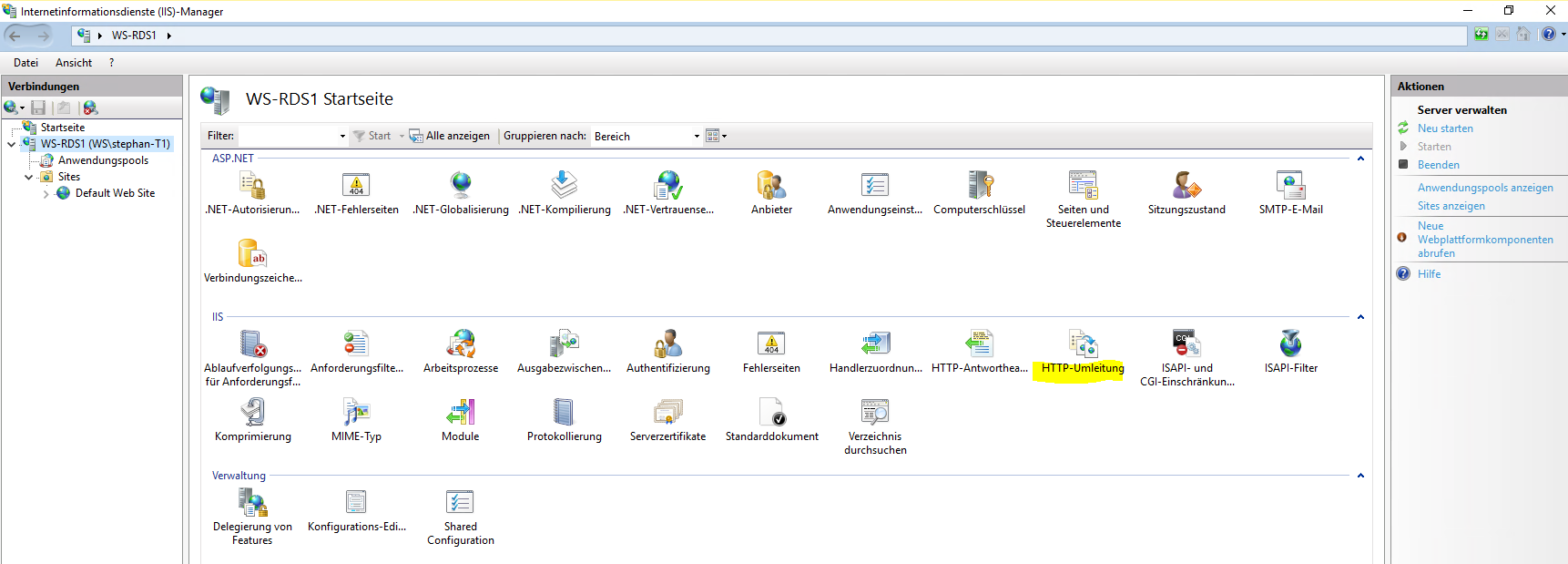Image resolution: width=1568 pixels, height=564 pixels.
Task: Open the Datei menu
Action: 25,63
